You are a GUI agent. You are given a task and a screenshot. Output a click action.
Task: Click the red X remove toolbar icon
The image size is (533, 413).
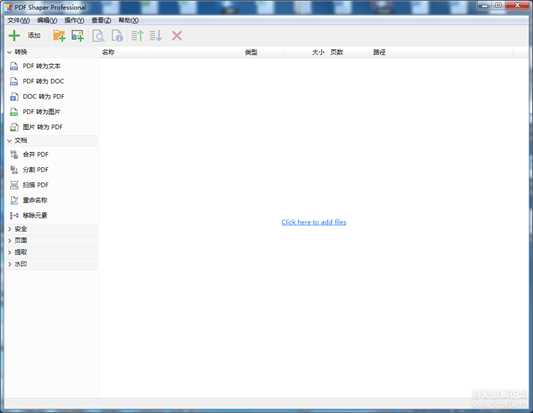pos(177,35)
